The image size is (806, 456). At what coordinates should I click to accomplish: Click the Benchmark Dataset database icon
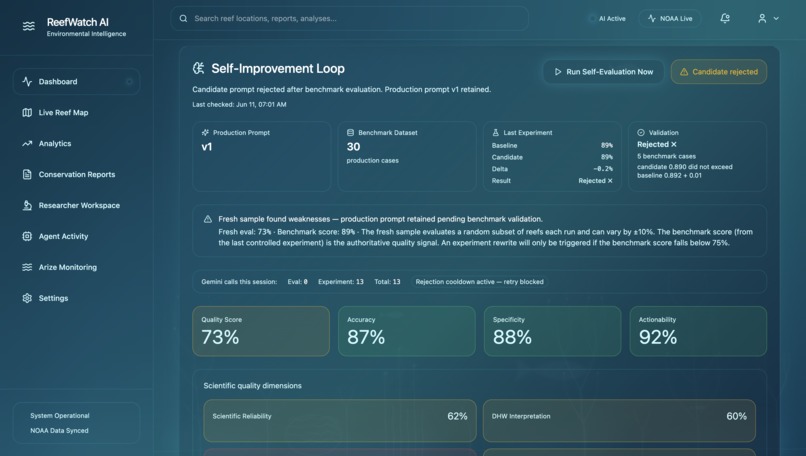pyautogui.click(x=351, y=133)
